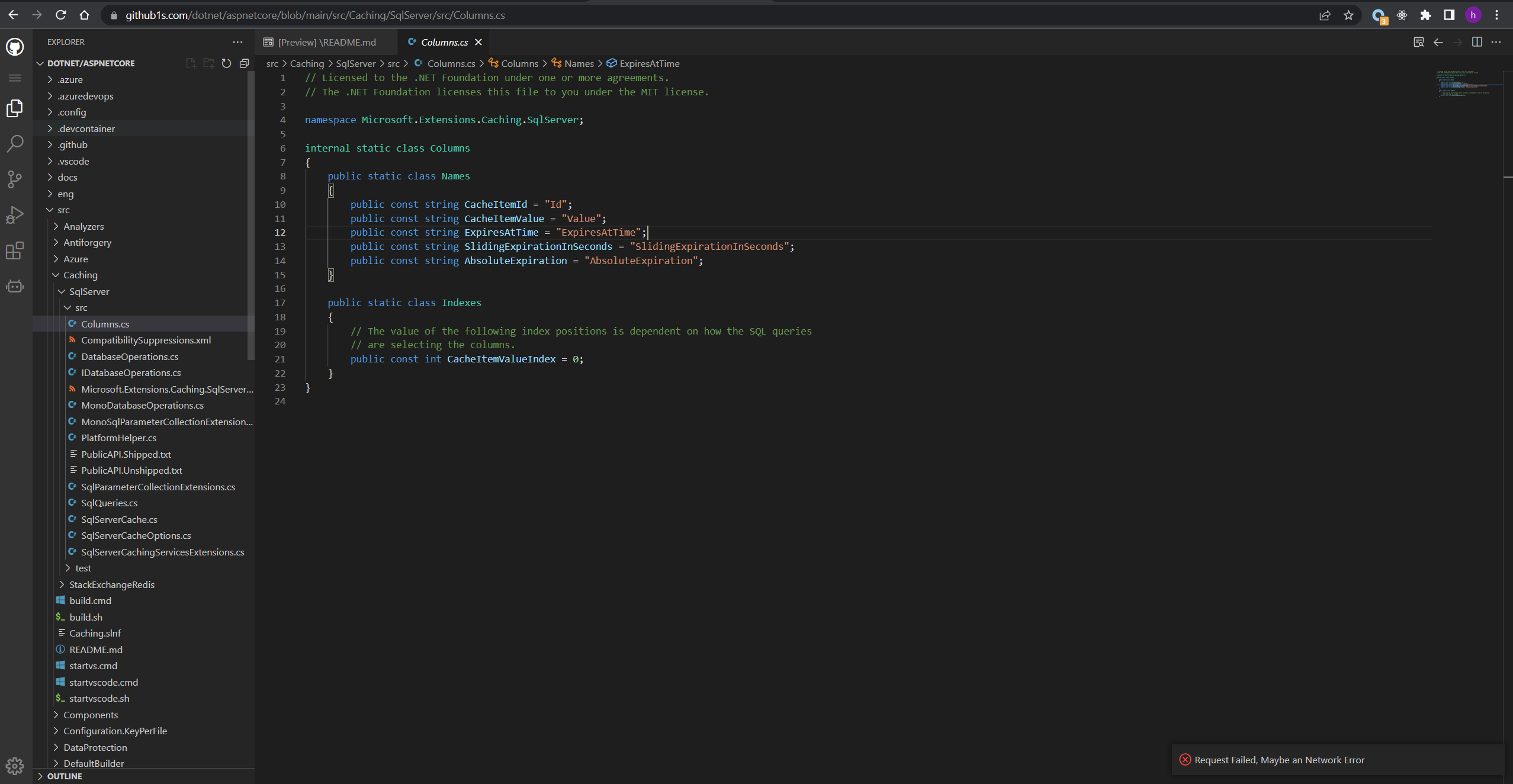Open SqlServerCache.cs file
This screenshot has height=784, width=1513.
coord(143,519)
